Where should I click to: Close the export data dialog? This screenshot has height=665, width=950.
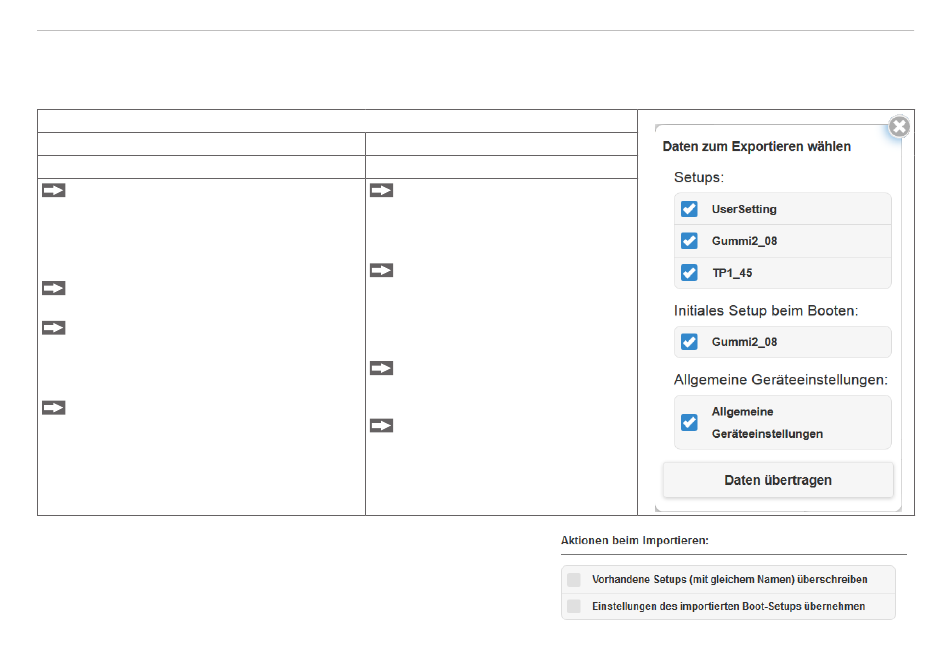coord(899,127)
